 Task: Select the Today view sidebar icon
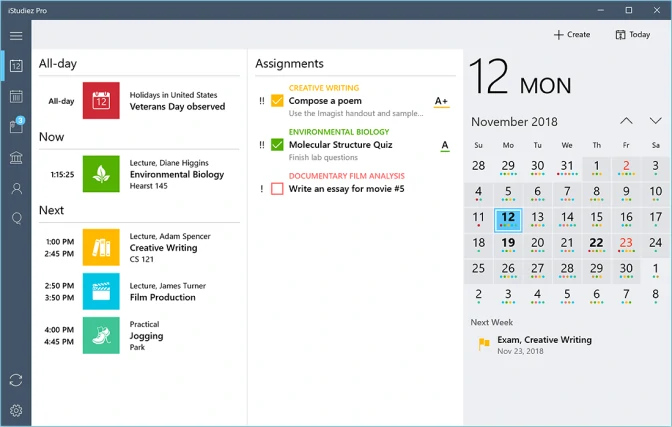tap(16, 66)
